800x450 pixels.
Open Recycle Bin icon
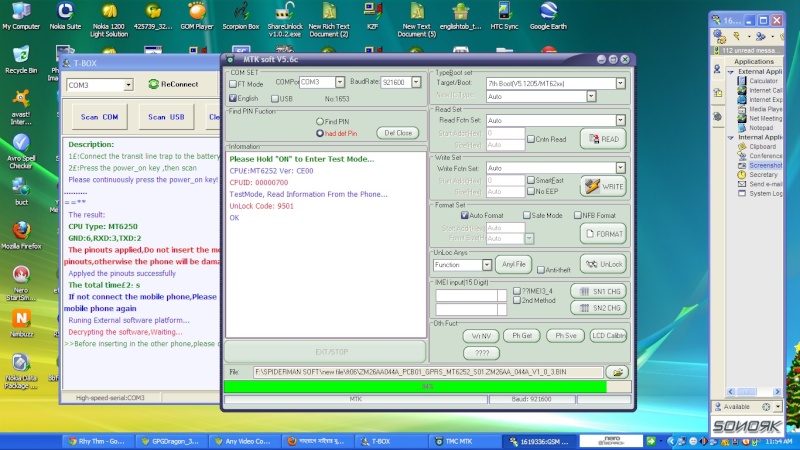[x=21, y=60]
